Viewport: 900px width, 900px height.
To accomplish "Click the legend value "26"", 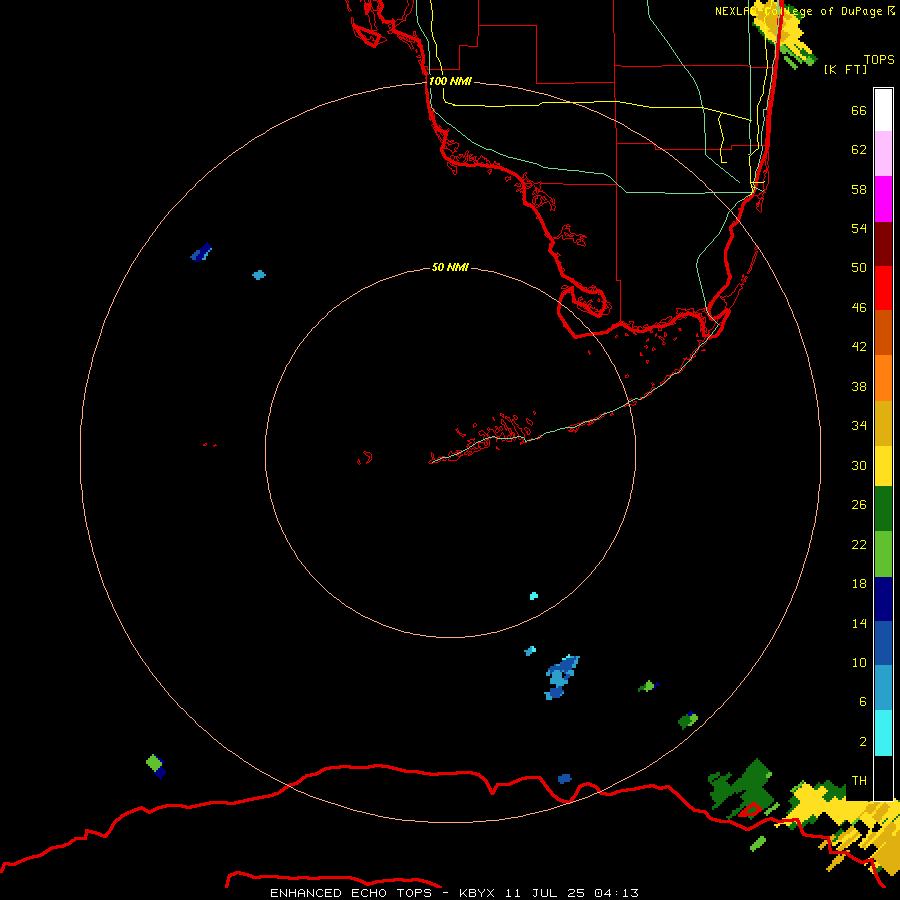I will click(859, 505).
